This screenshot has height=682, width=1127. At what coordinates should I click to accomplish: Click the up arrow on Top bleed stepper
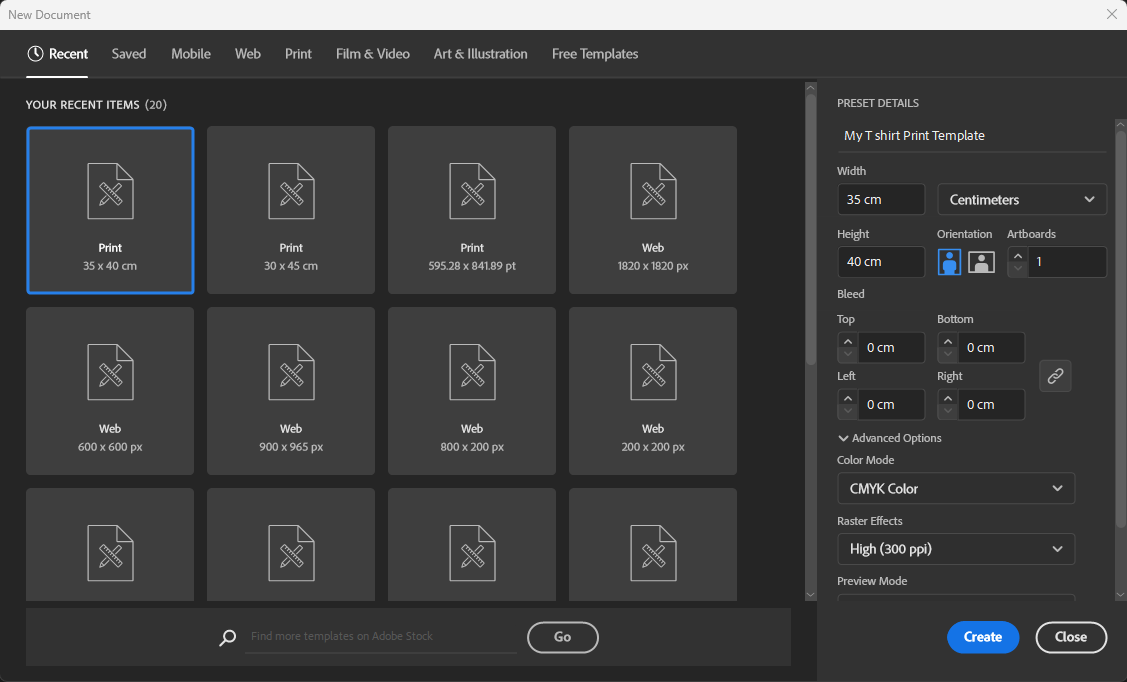point(847,342)
